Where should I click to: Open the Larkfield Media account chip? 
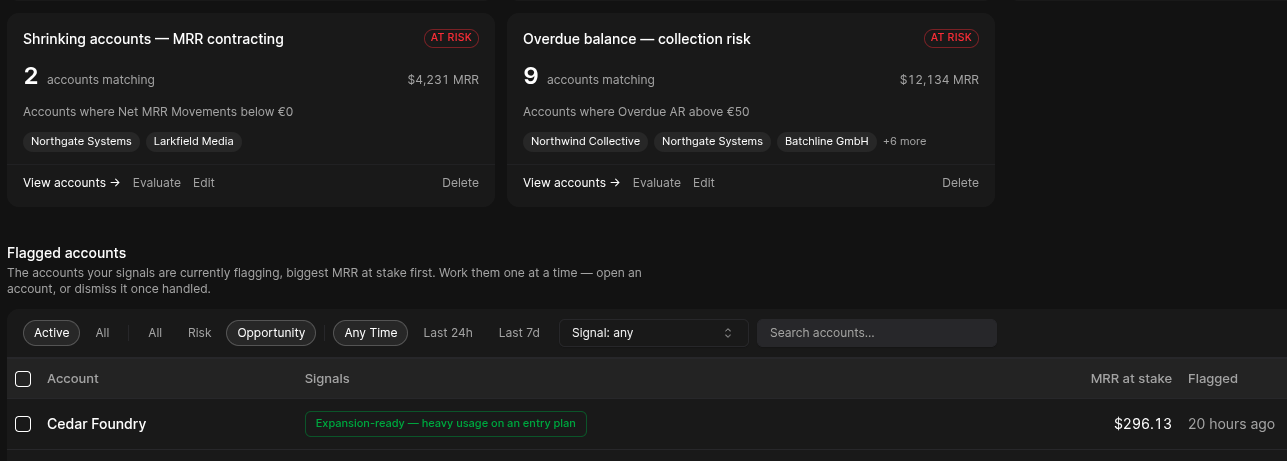coord(194,142)
